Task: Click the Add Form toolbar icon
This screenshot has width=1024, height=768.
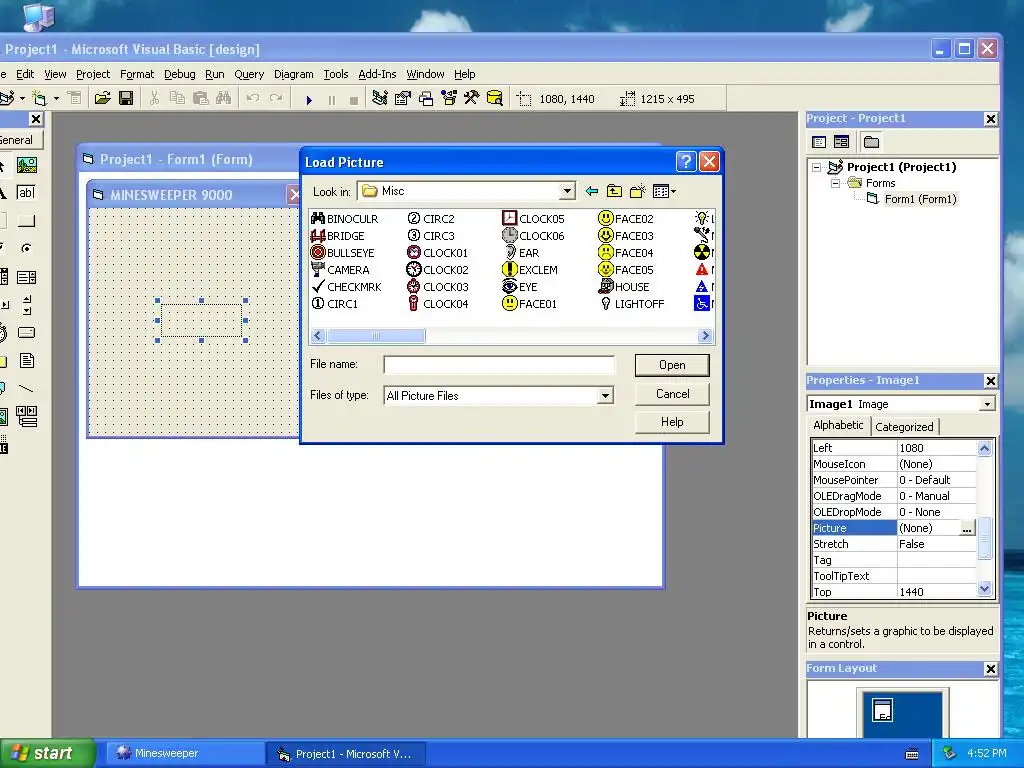Action: click(x=40, y=99)
